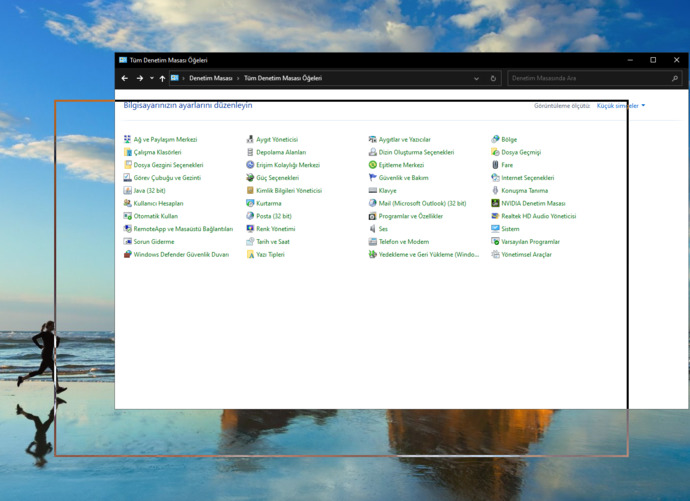
Task: Click Yazı Tipleri icon
Action: point(250,254)
